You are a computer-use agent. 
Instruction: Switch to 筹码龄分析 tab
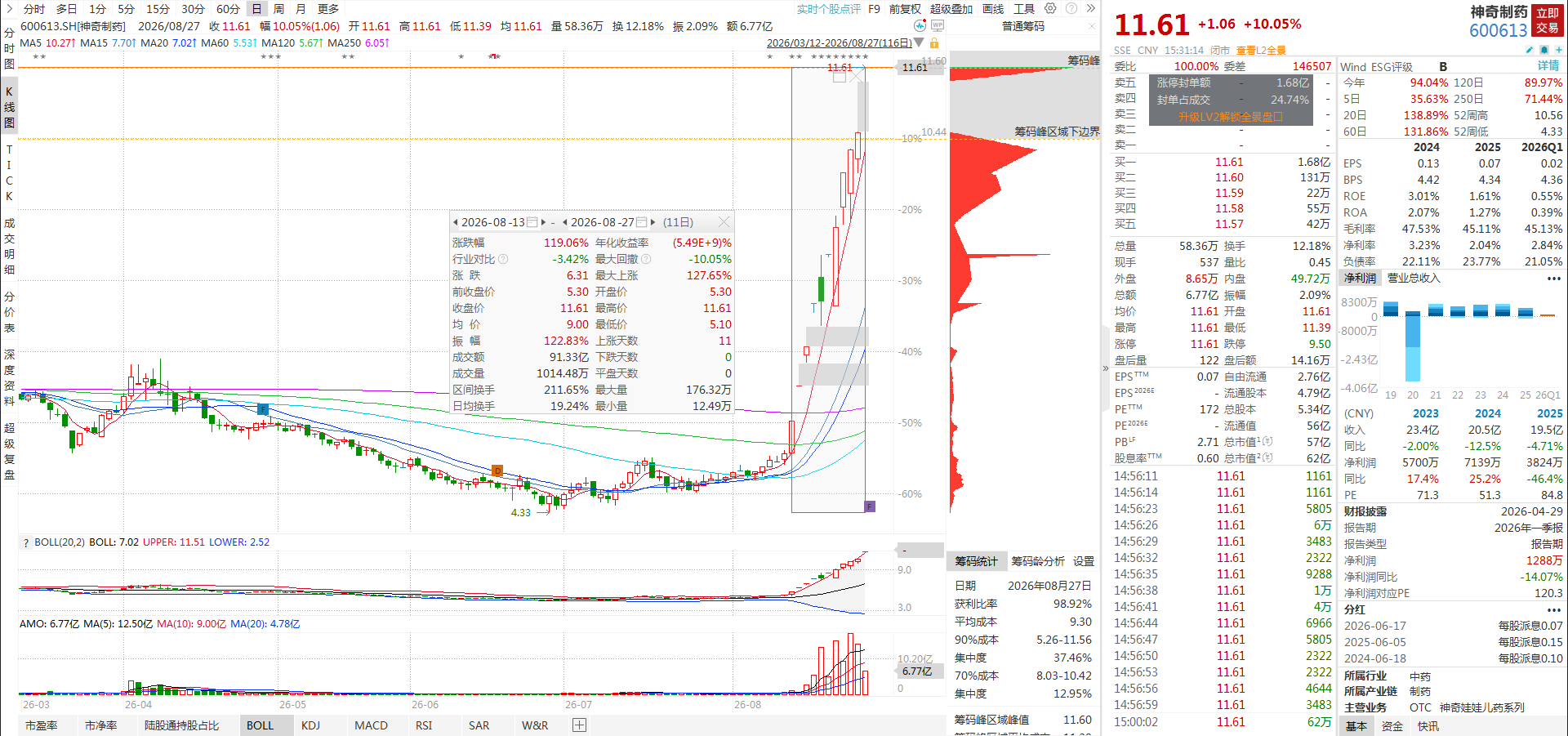[x=1038, y=561]
